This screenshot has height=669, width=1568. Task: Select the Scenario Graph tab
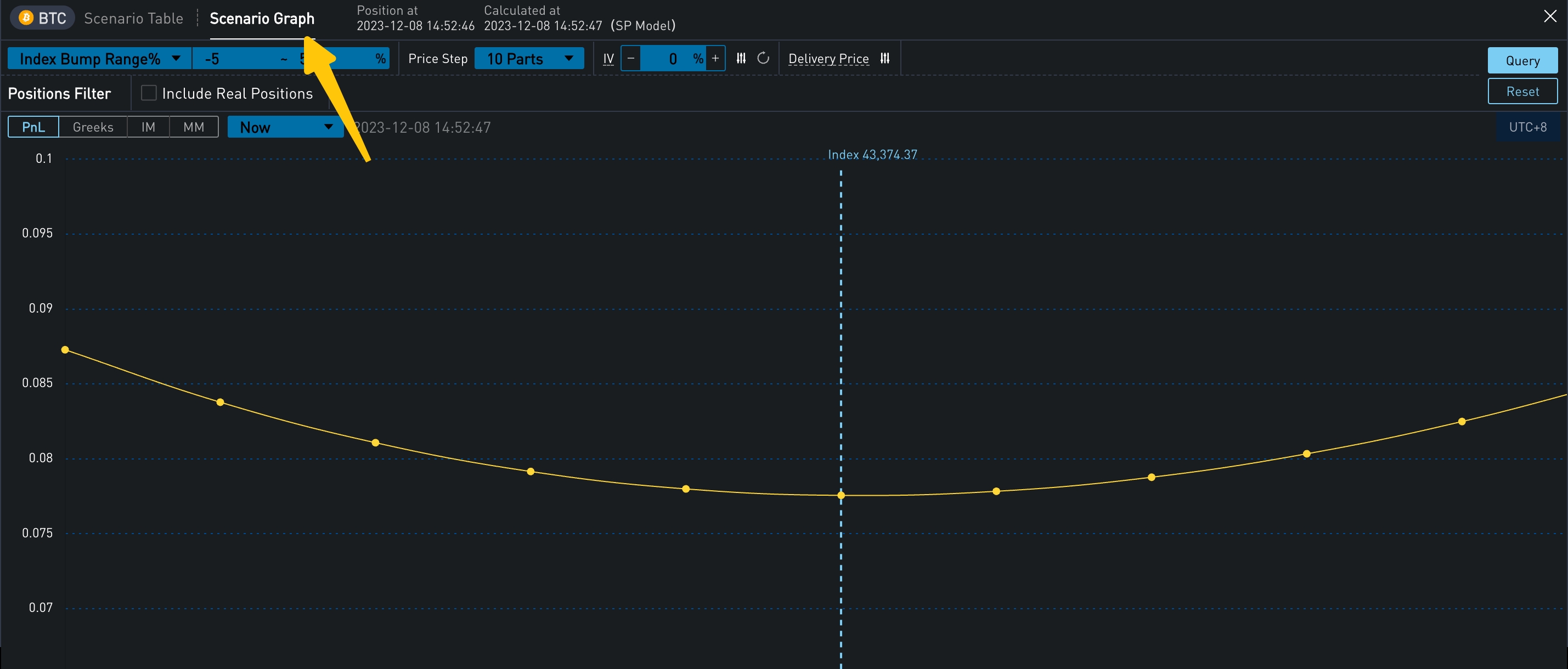click(x=262, y=19)
